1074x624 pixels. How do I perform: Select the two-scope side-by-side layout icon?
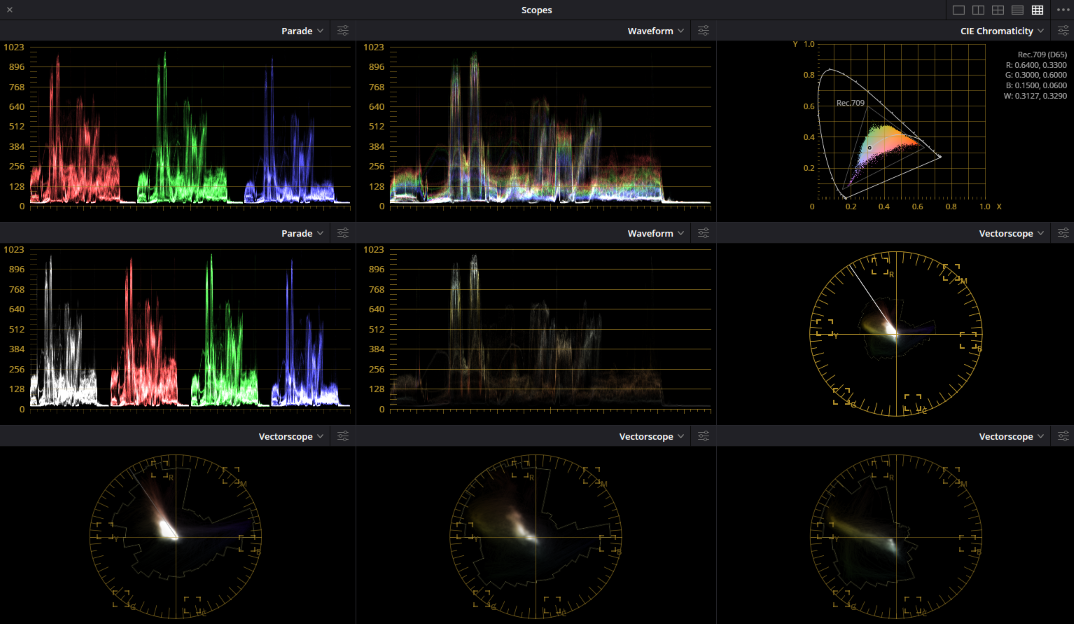978,10
